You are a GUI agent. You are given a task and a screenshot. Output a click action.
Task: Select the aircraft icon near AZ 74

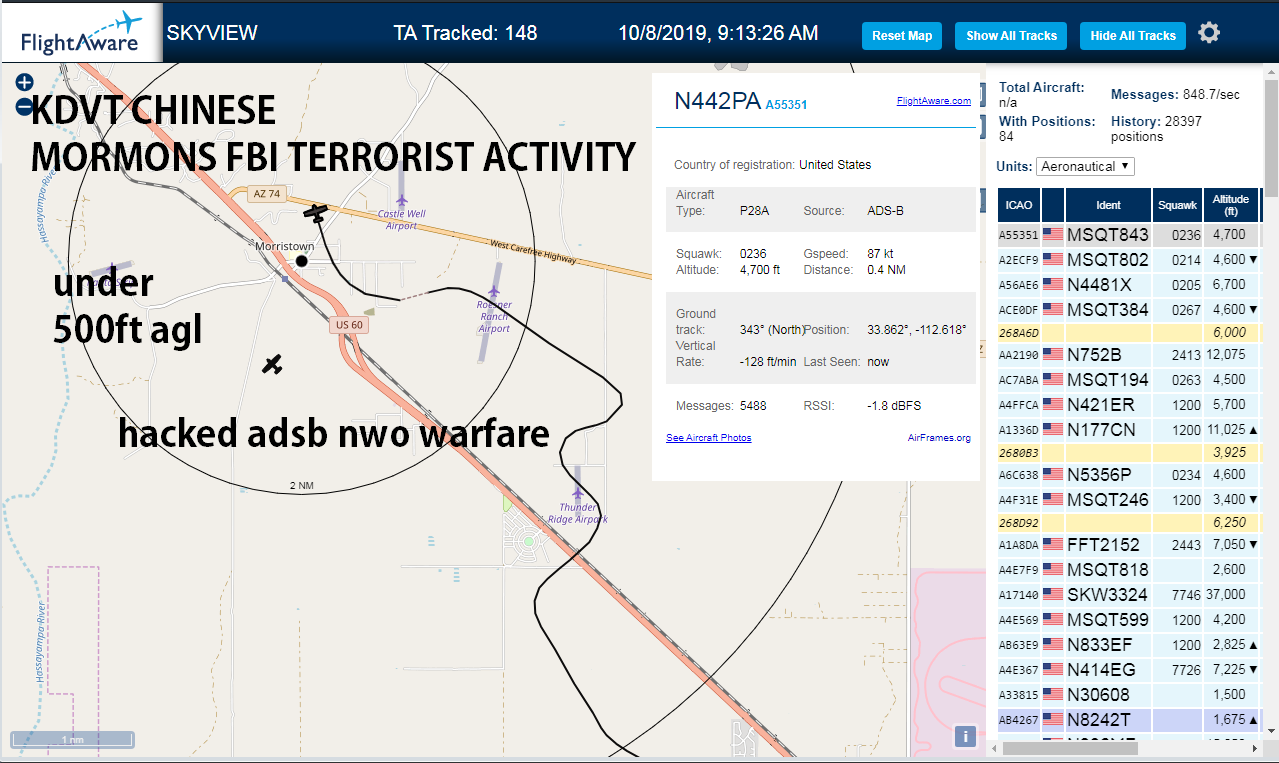pyautogui.click(x=315, y=213)
